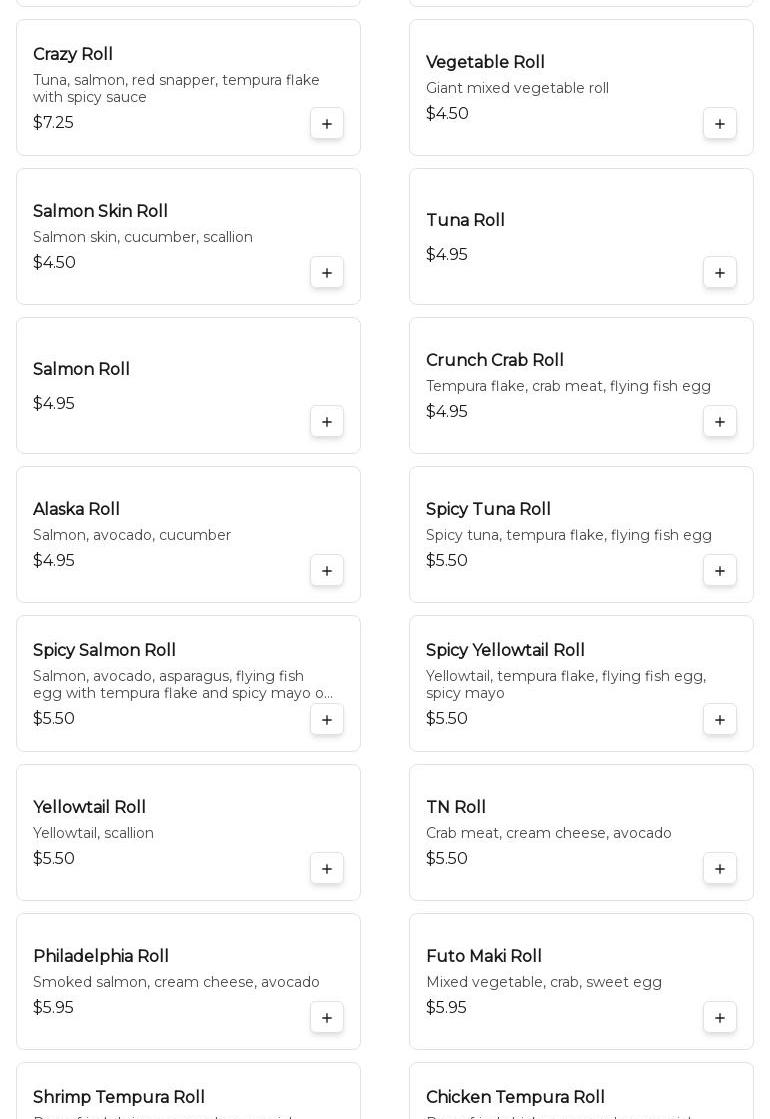Add TN Roll using its plus button
The height and width of the screenshot is (1119, 770).
click(720, 869)
